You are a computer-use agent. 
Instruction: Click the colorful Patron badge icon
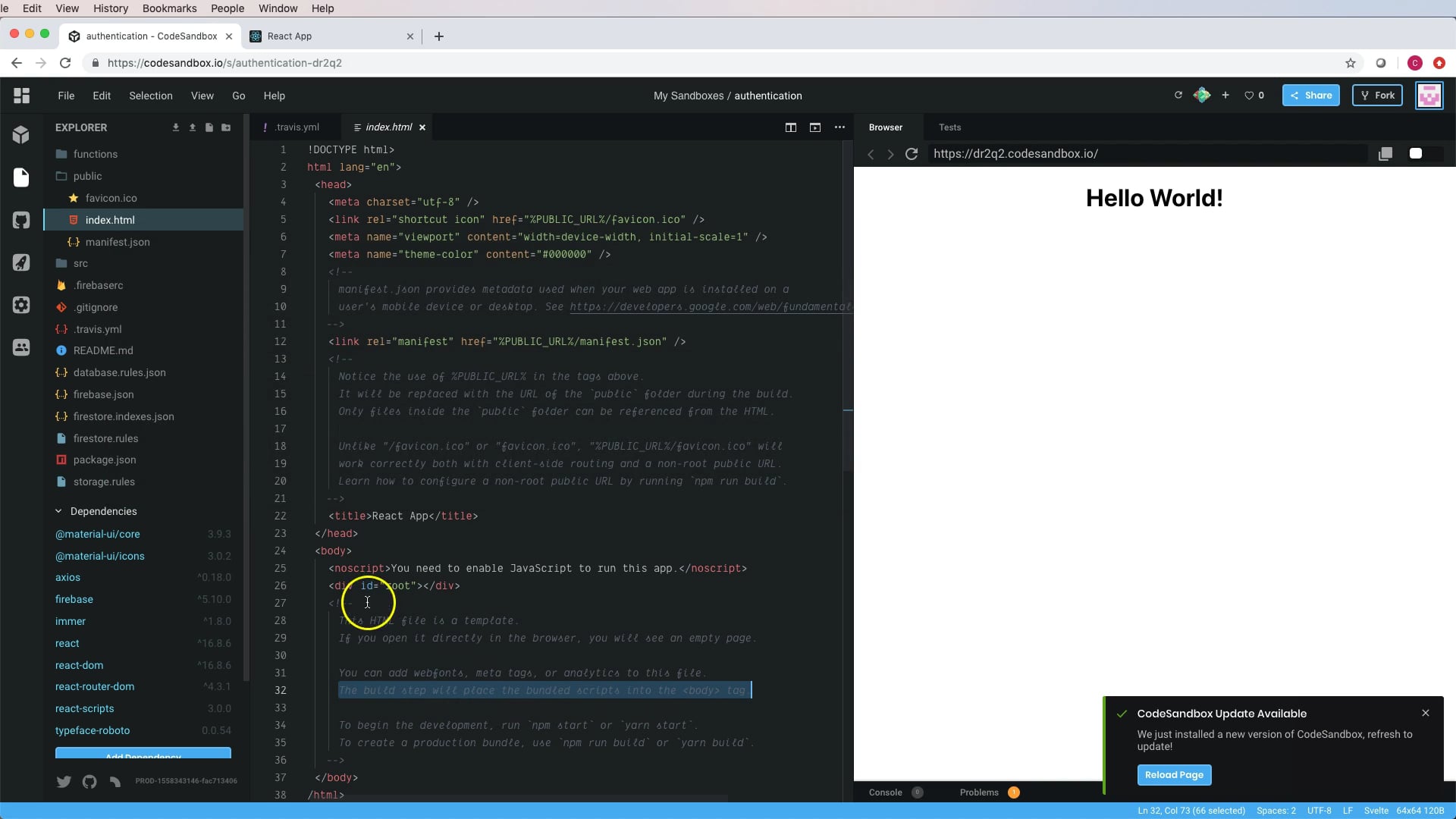tap(1202, 96)
